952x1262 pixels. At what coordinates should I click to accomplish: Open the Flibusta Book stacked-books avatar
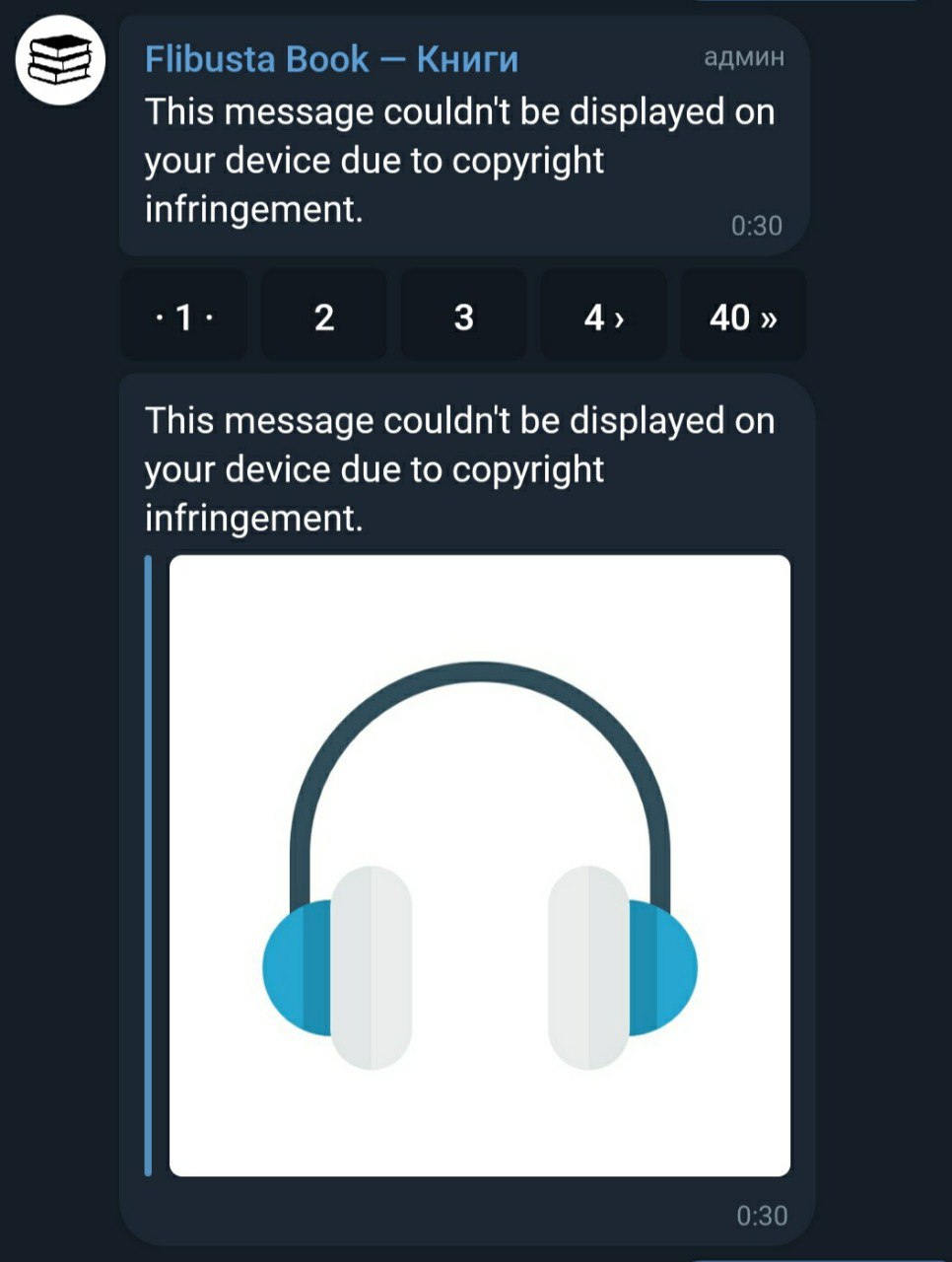(60, 61)
